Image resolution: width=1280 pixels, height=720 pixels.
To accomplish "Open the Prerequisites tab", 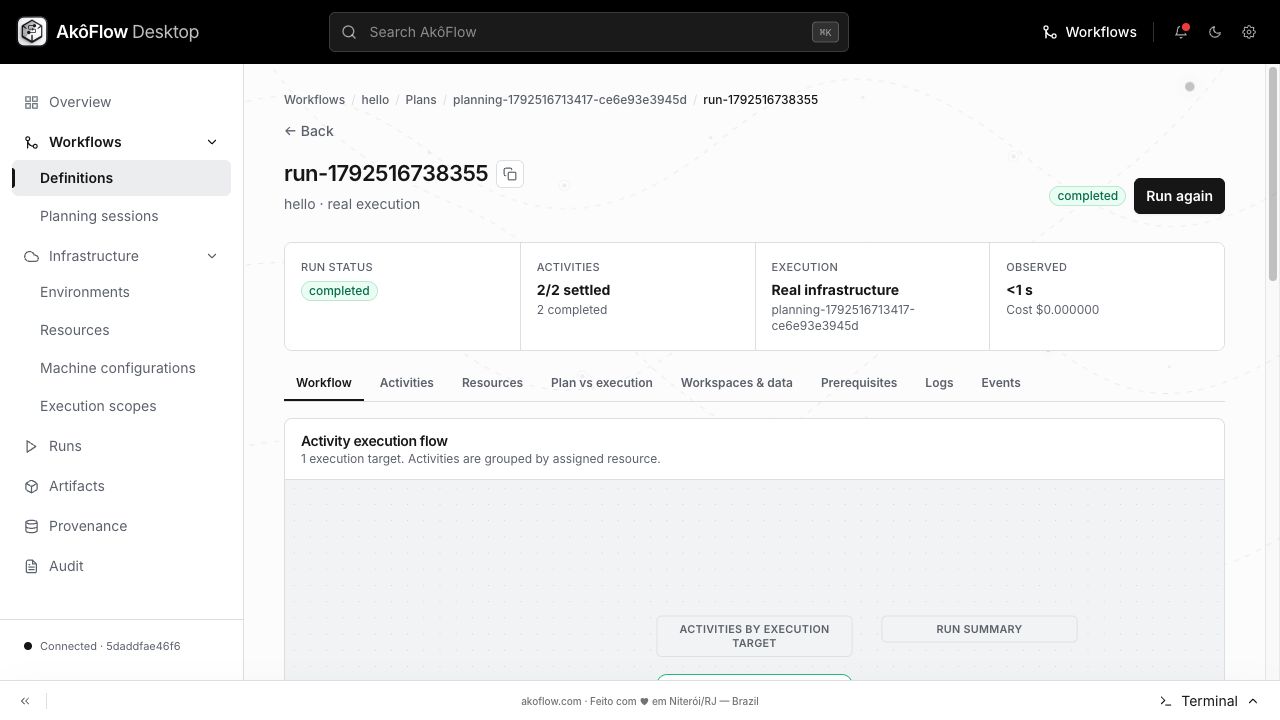I will point(859,383).
